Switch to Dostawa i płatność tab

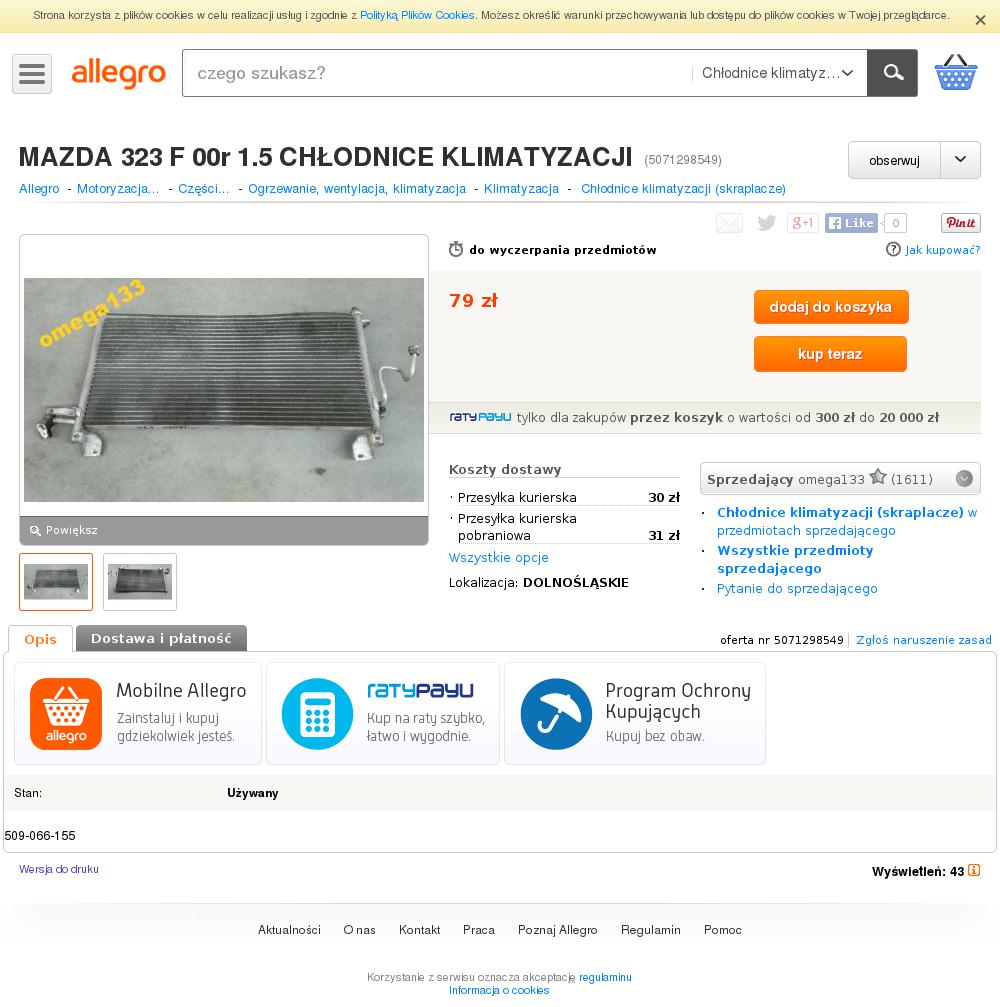[x=161, y=638]
